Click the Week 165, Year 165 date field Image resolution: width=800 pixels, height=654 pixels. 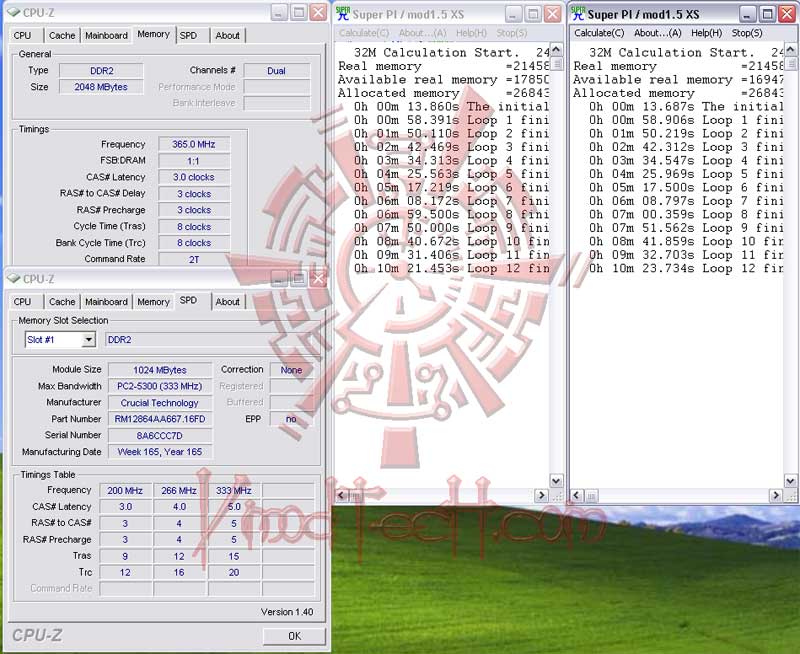[x=160, y=451]
